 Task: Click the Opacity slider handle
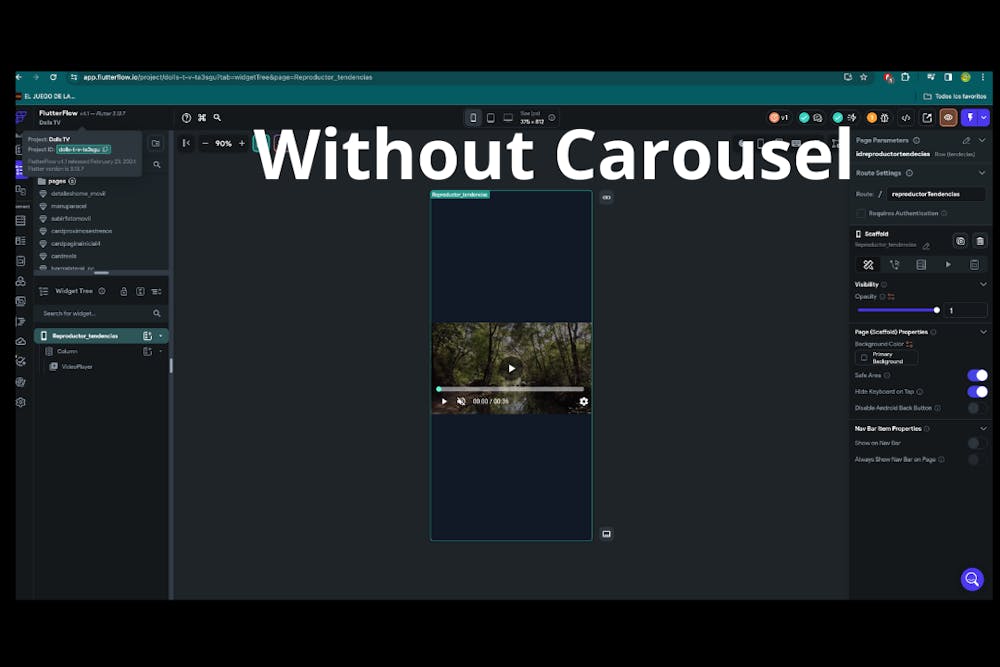pos(938,310)
